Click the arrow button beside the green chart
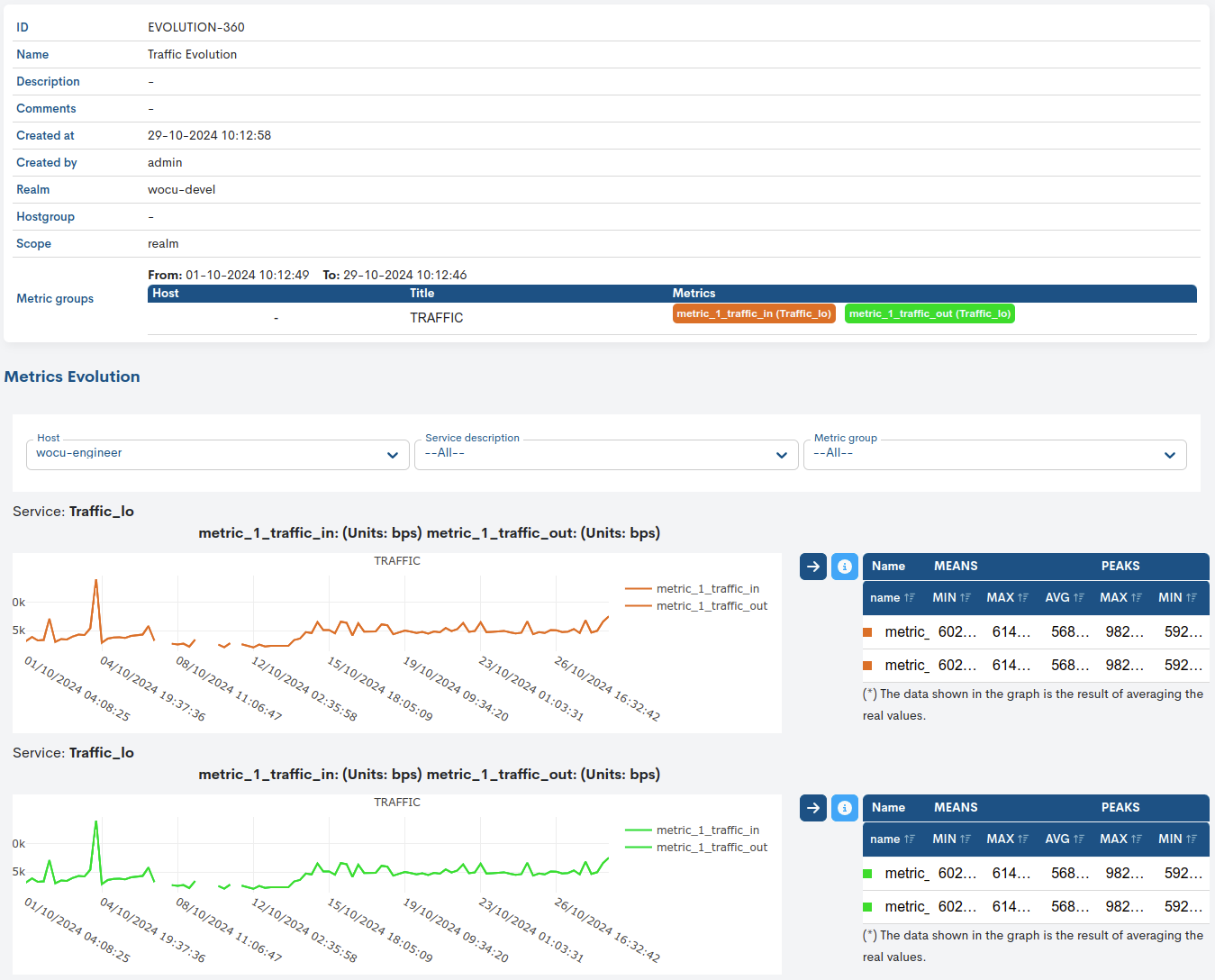This screenshot has width=1215, height=980. click(x=813, y=808)
